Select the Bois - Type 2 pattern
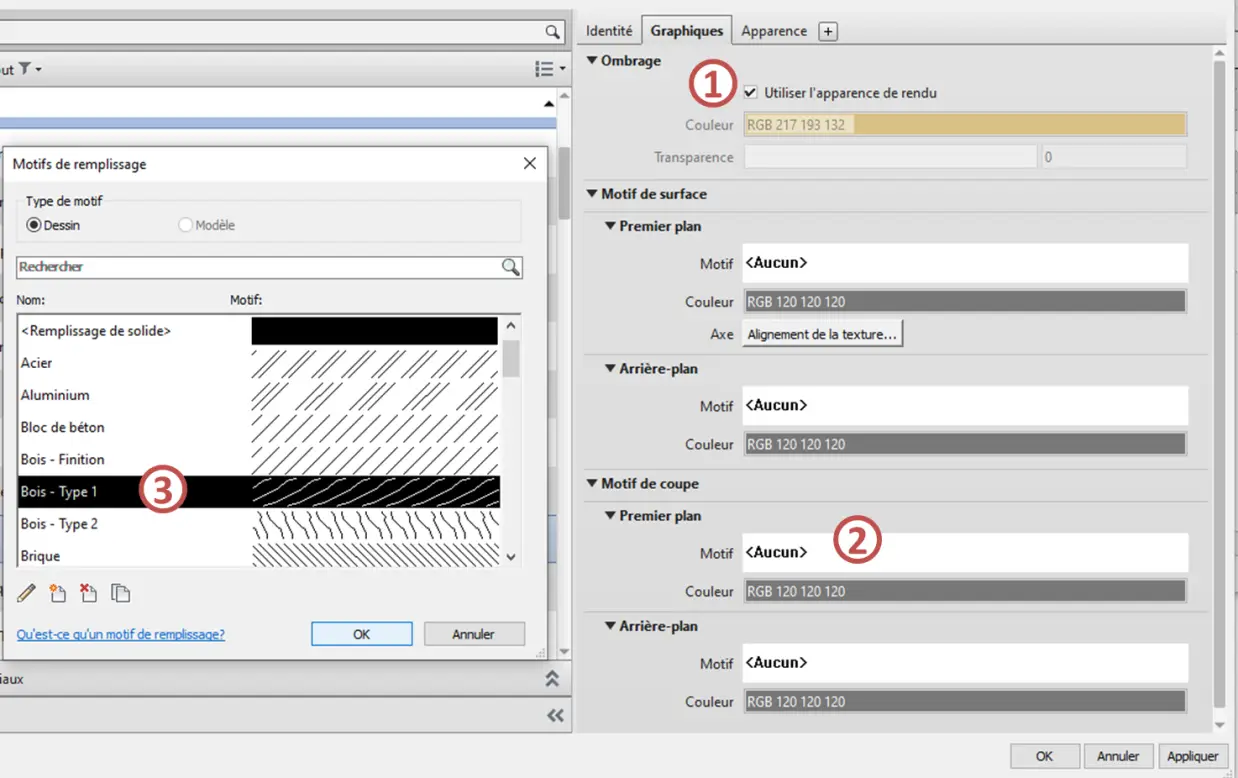This screenshot has width=1238, height=778. tap(259, 524)
